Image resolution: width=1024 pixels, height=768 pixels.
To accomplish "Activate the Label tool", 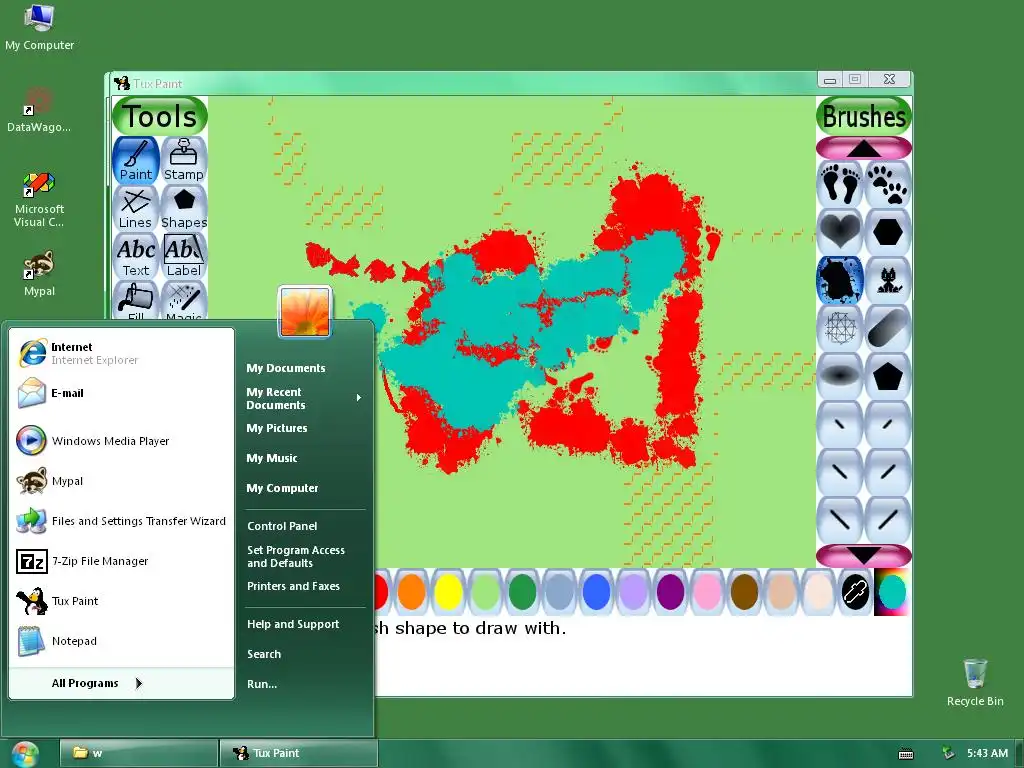I will tap(184, 256).
